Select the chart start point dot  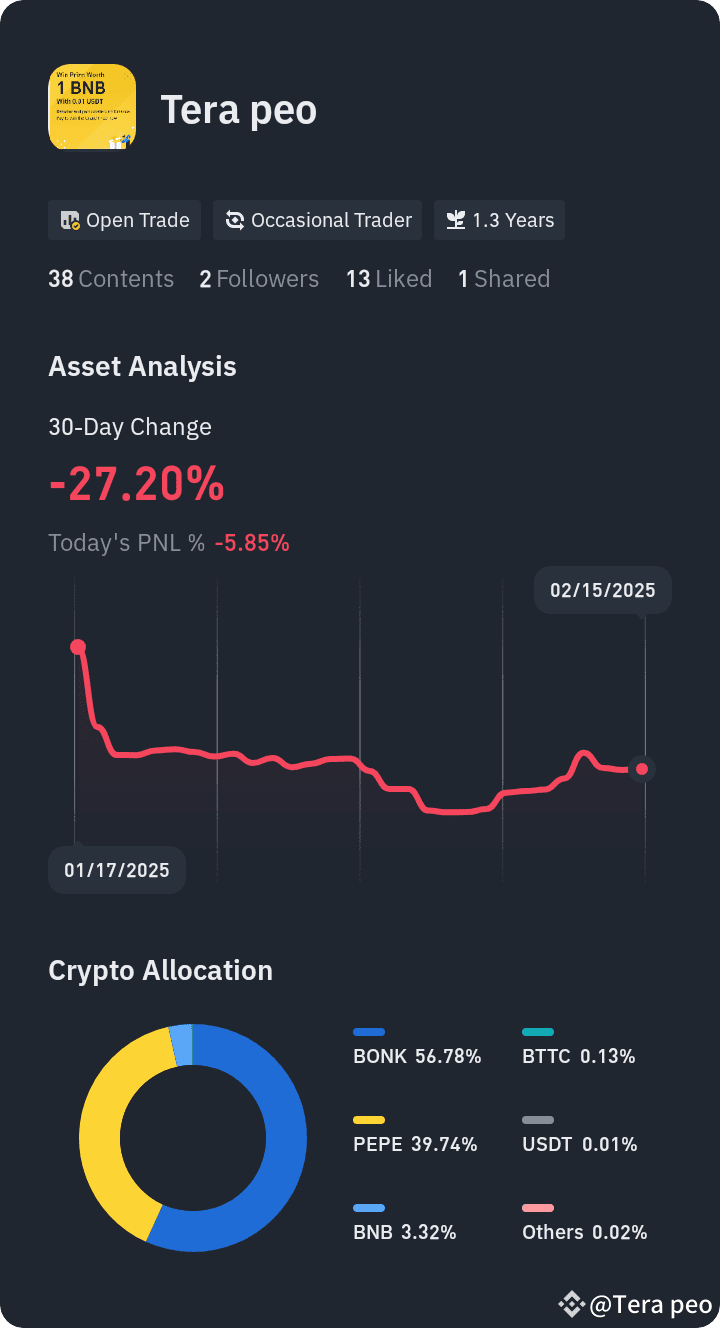click(x=77, y=647)
